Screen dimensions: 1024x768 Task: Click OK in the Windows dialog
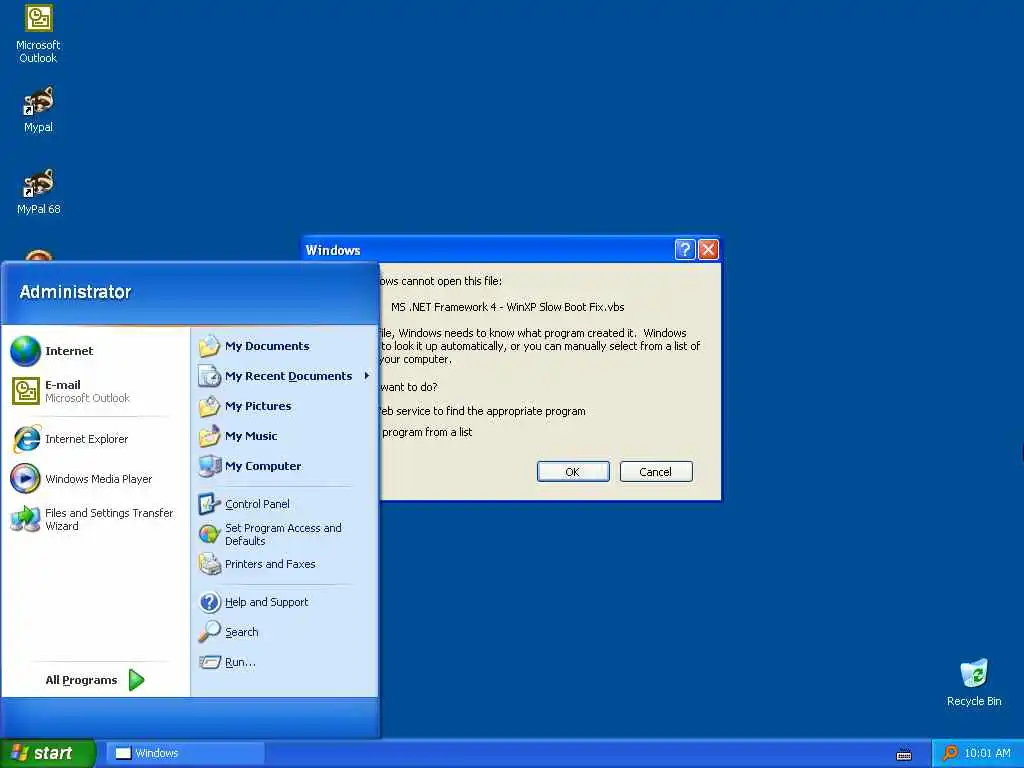tap(573, 472)
